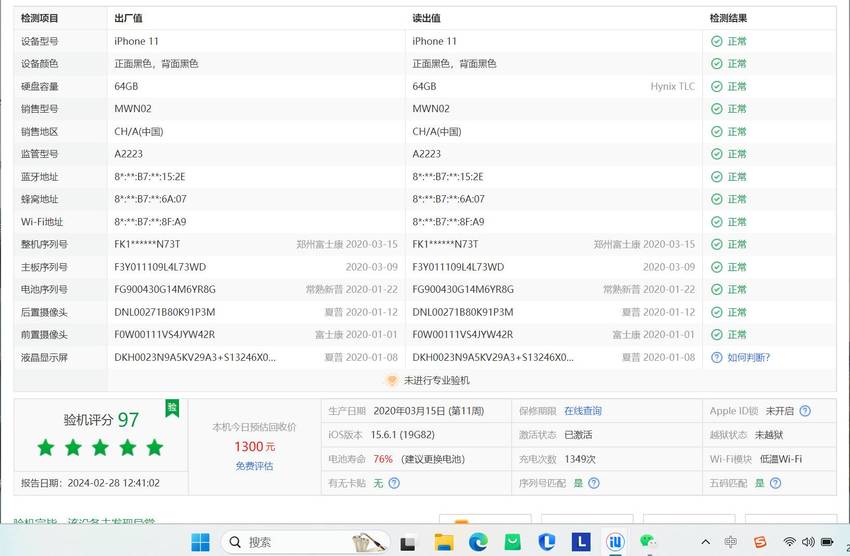The height and width of the screenshot is (556, 850).
Task: Click the help icon next to 有无卡贴
Action: [x=394, y=483]
